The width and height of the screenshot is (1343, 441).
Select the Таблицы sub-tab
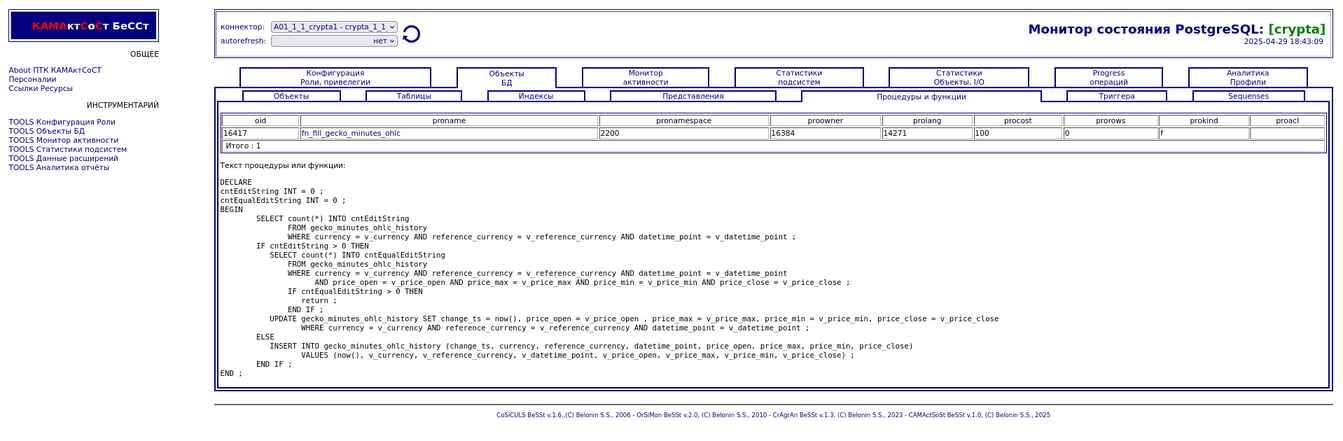[x=413, y=96]
